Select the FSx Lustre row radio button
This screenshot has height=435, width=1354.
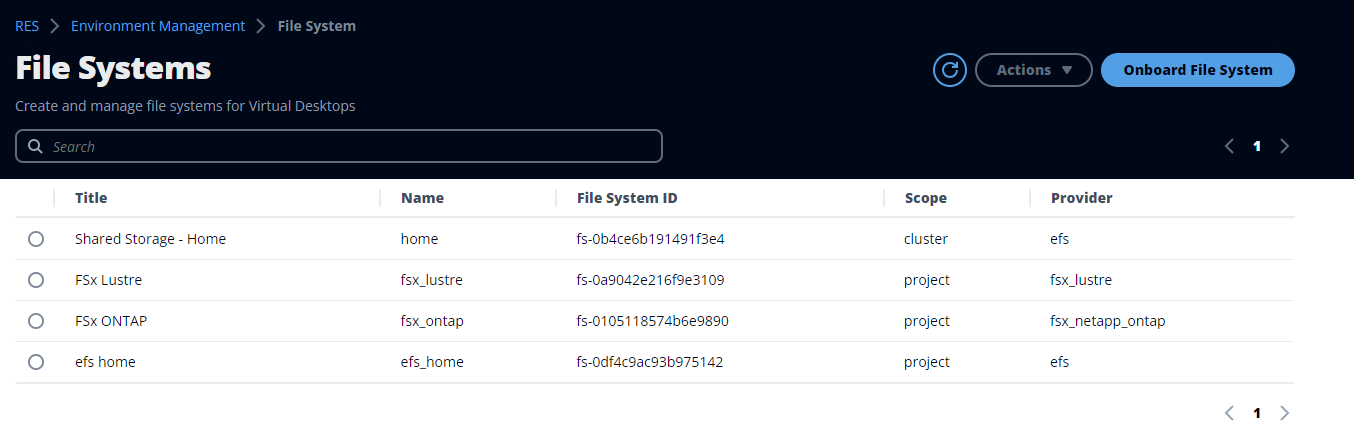pos(36,280)
